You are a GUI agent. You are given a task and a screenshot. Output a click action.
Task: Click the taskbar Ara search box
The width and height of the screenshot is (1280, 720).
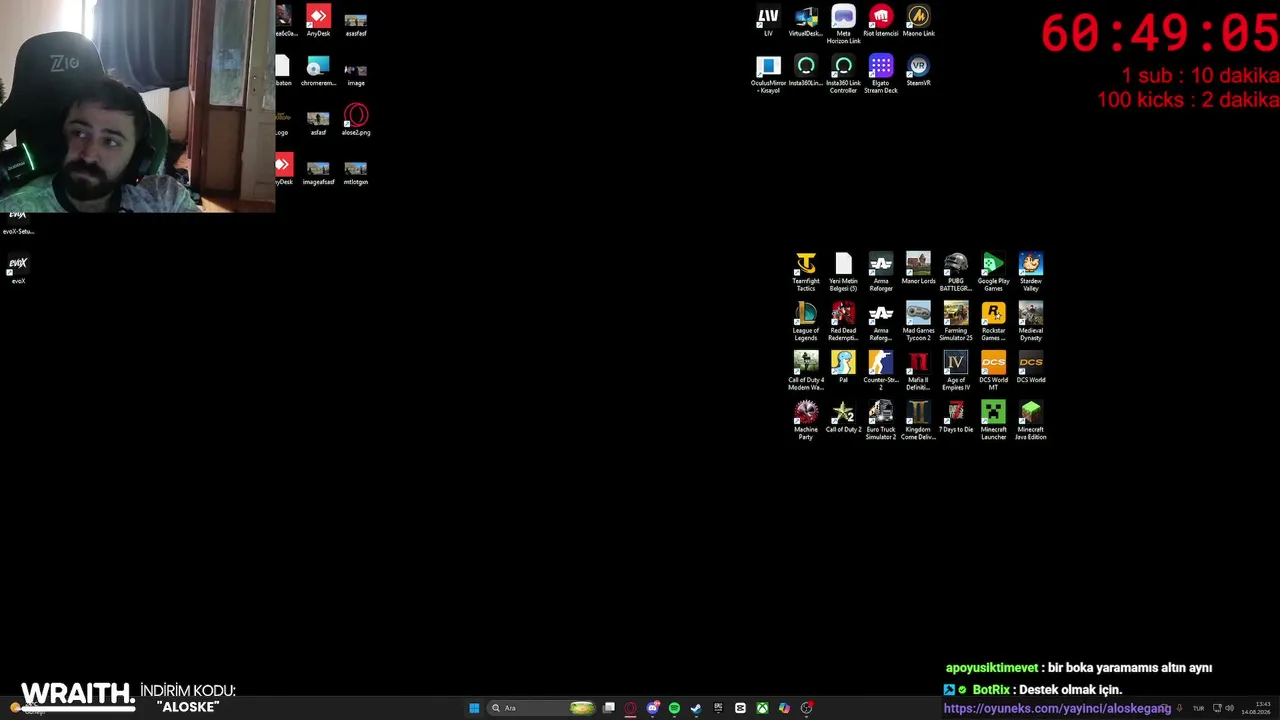[542, 708]
